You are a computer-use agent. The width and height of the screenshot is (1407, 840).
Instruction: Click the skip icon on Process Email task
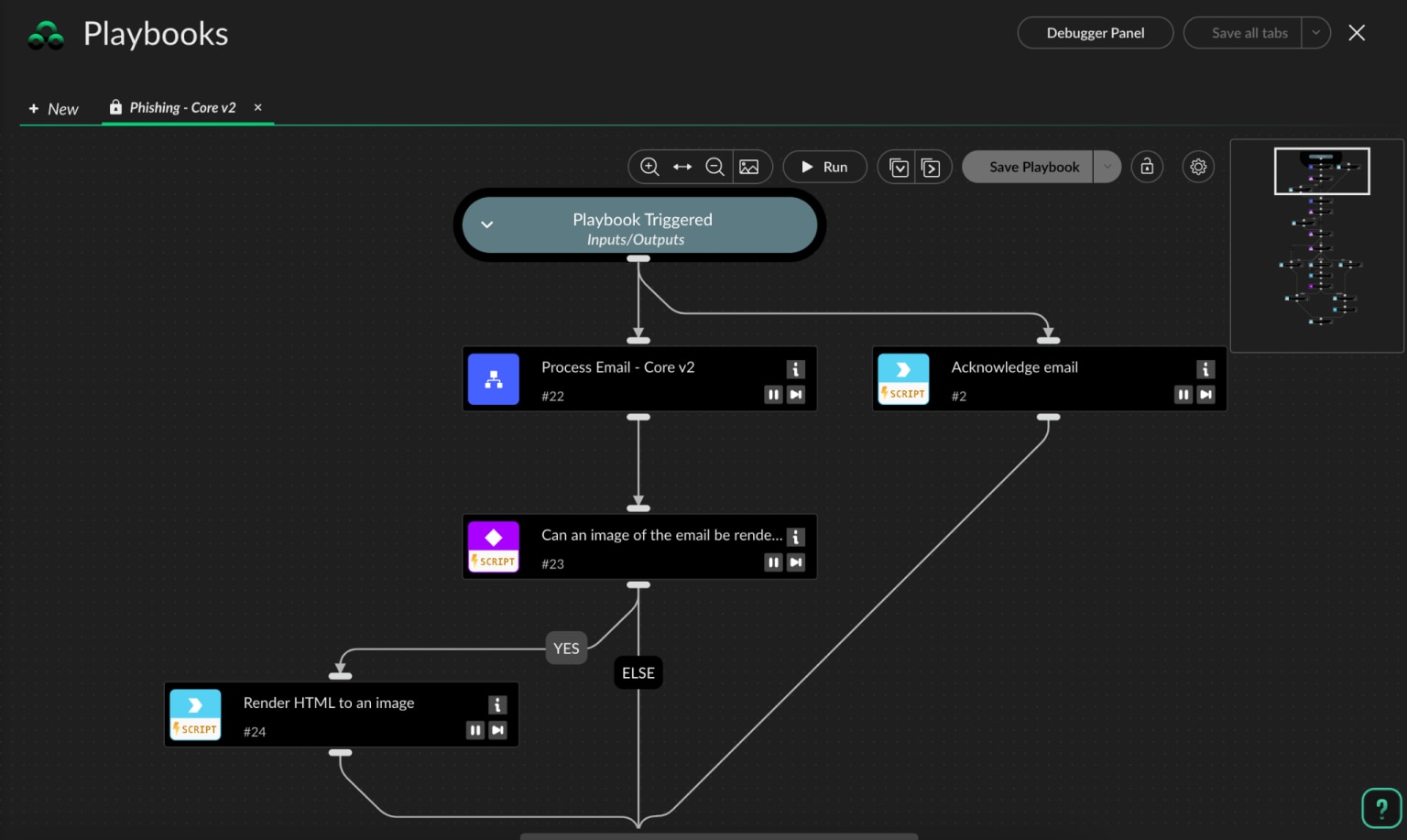(x=796, y=395)
